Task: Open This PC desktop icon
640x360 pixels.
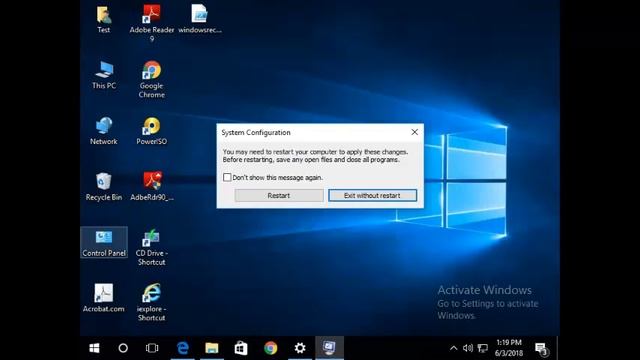Action: coord(104,75)
